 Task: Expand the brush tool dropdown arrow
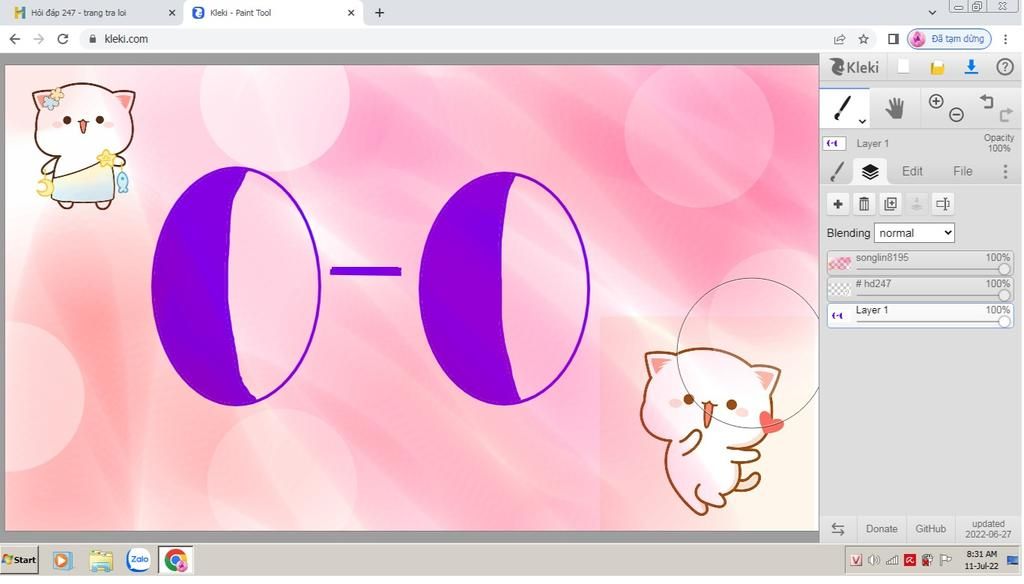pos(862,121)
